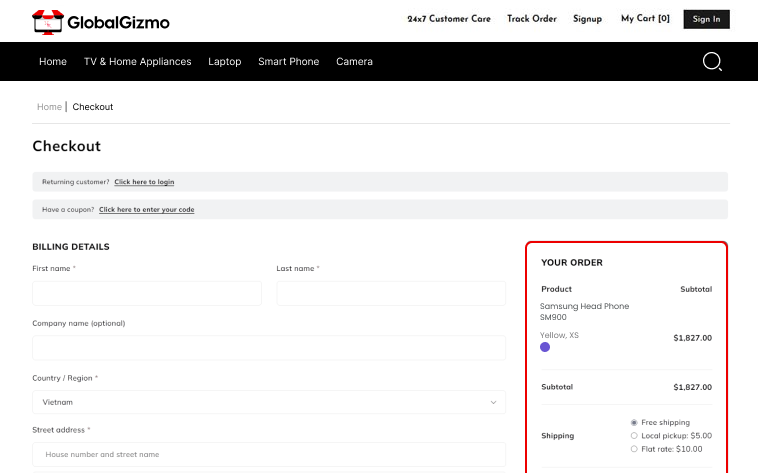Select Flat rate shipping for $10.00
758x473 pixels.
tap(634, 449)
